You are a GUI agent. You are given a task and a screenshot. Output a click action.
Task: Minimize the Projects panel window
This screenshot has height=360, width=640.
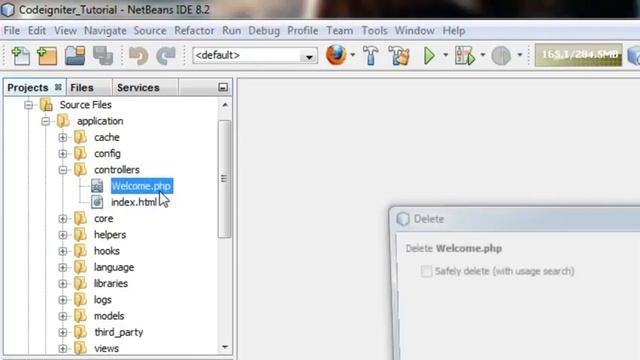click(223, 87)
